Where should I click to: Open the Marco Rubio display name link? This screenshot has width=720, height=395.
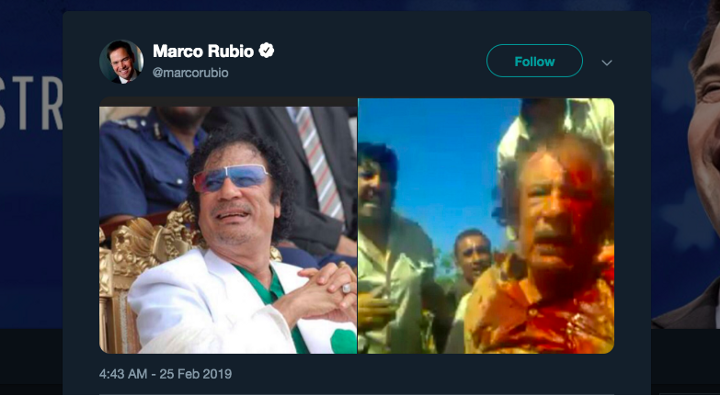[x=203, y=51]
